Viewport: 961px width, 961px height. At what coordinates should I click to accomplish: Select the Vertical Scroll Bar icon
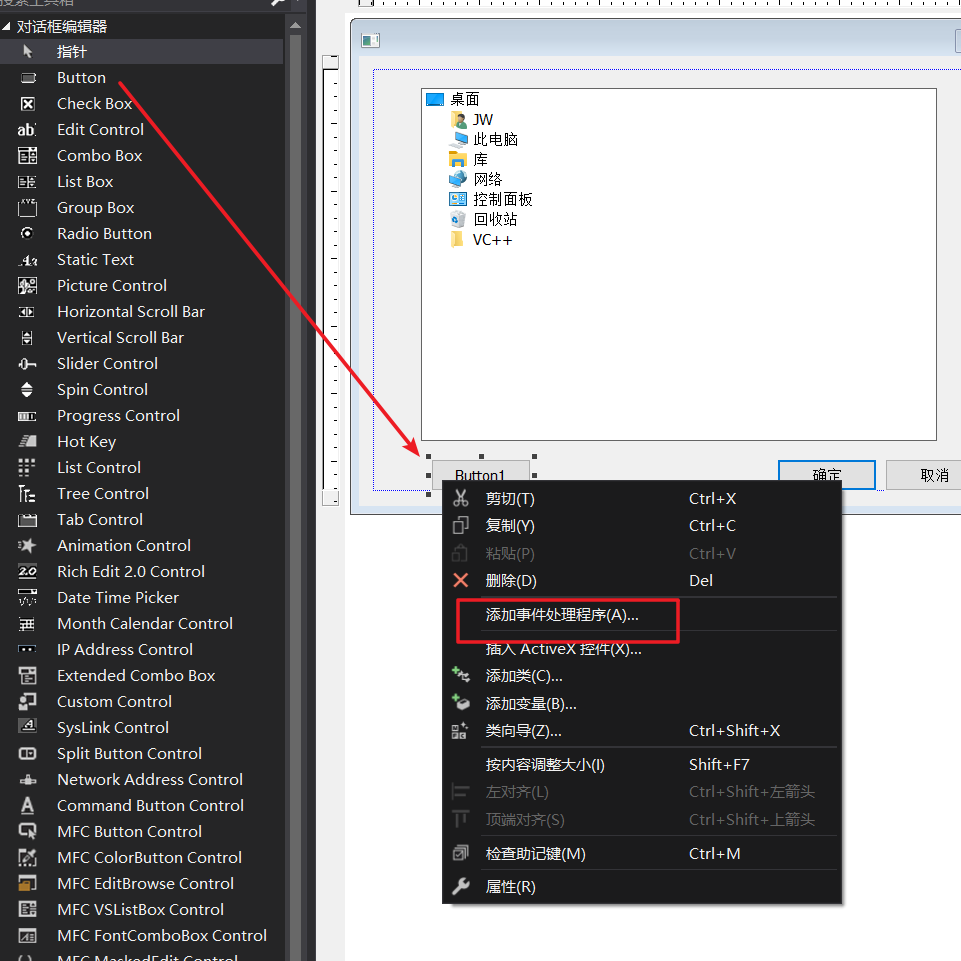pyautogui.click(x=27, y=338)
